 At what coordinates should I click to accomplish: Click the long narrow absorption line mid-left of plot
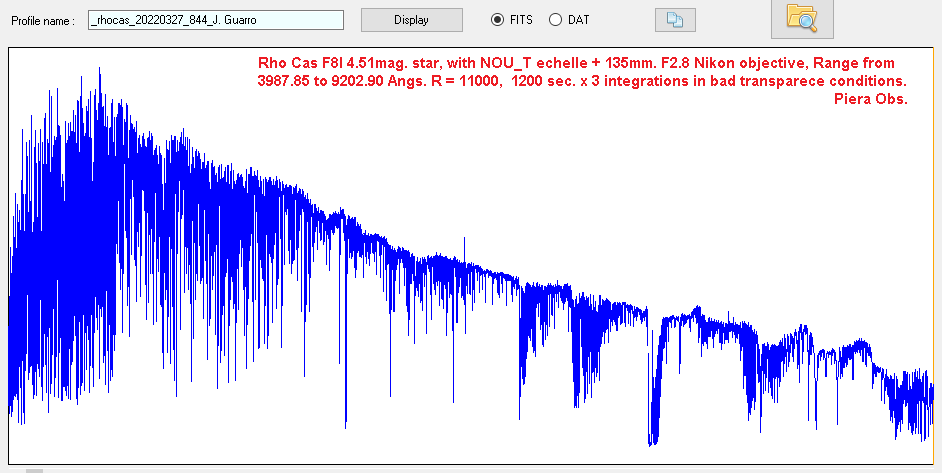(346, 380)
